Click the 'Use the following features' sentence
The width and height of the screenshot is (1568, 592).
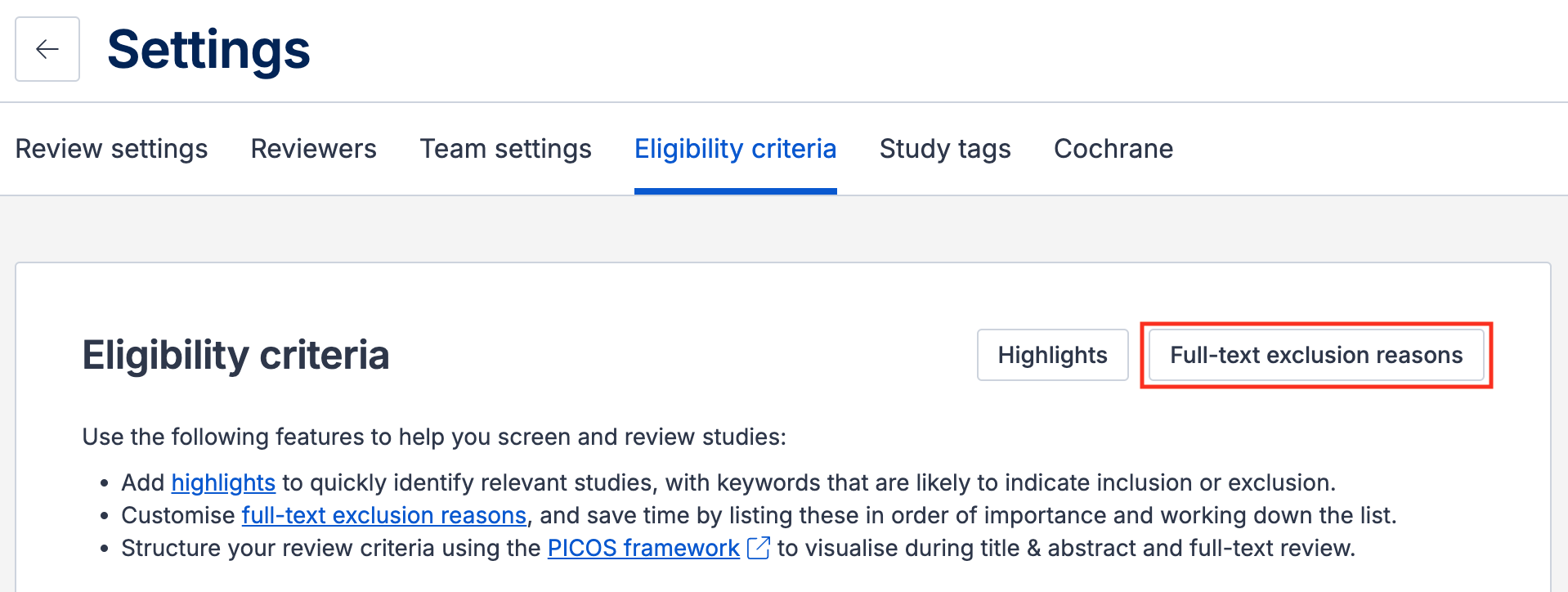[x=433, y=437]
